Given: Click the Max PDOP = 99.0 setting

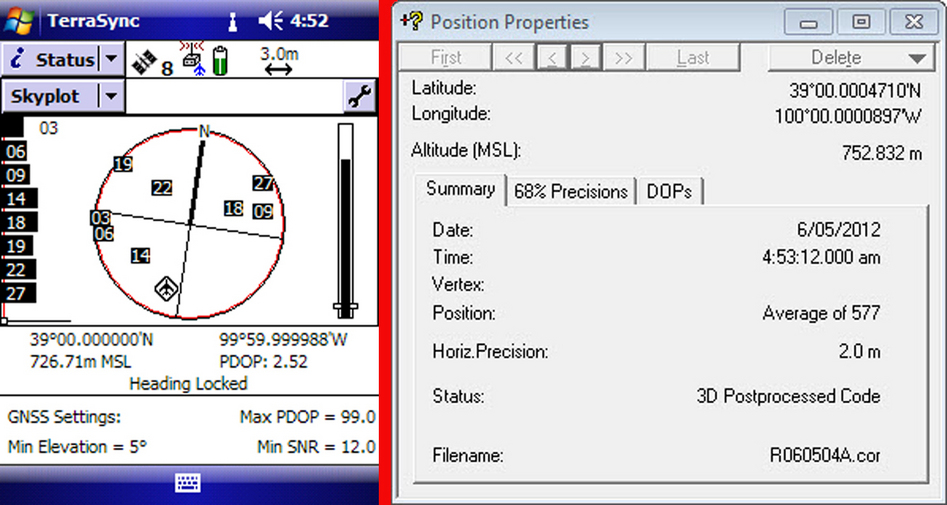Looking at the screenshot, I should (307, 417).
